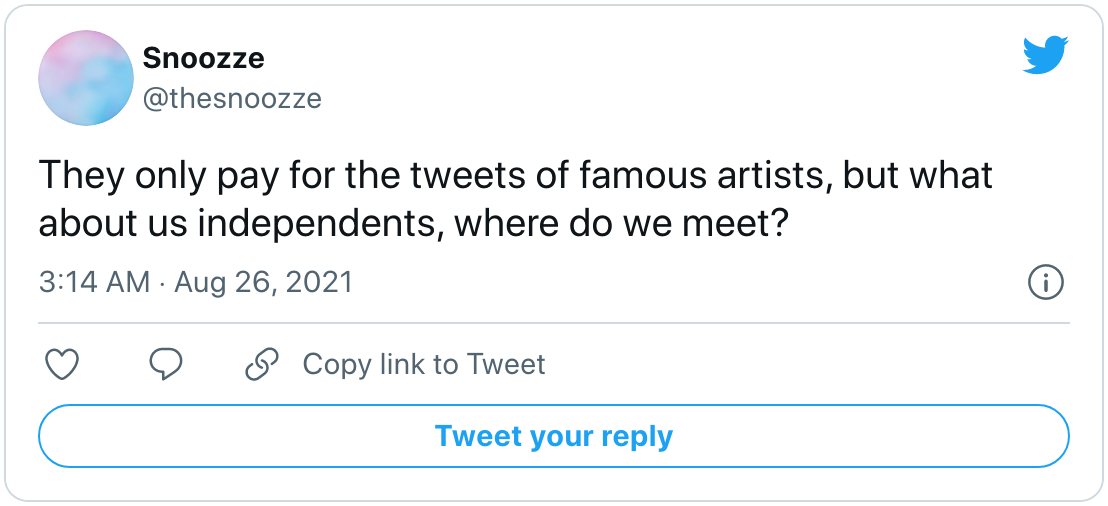The width and height of the screenshot is (1108, 506).
Task: Open the 3:14 AM time link
Action: 95,283
